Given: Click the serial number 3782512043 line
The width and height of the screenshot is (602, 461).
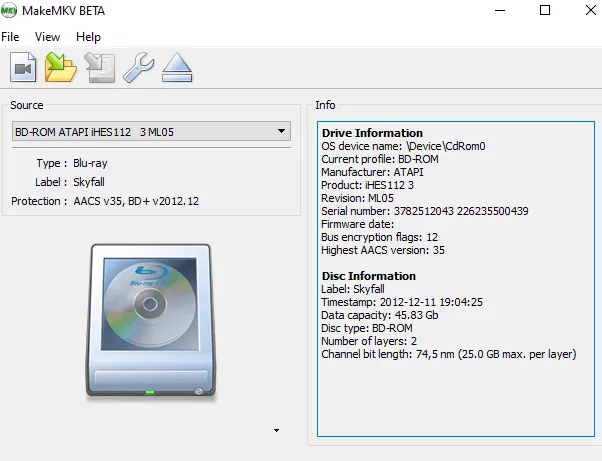Looking at the screenshot, I should tap(425, 211).
